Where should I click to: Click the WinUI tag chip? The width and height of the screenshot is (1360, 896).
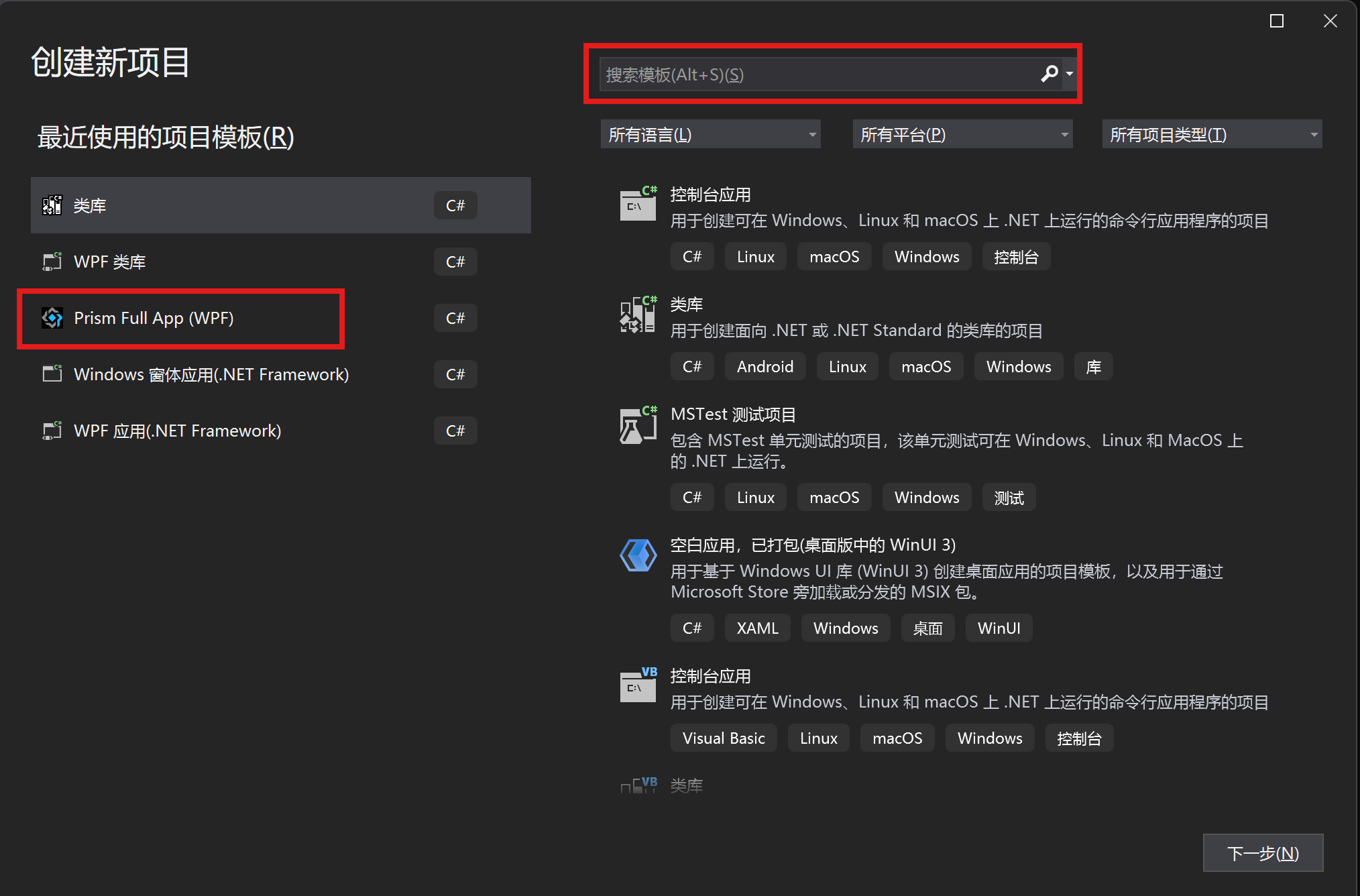point(998,628)
